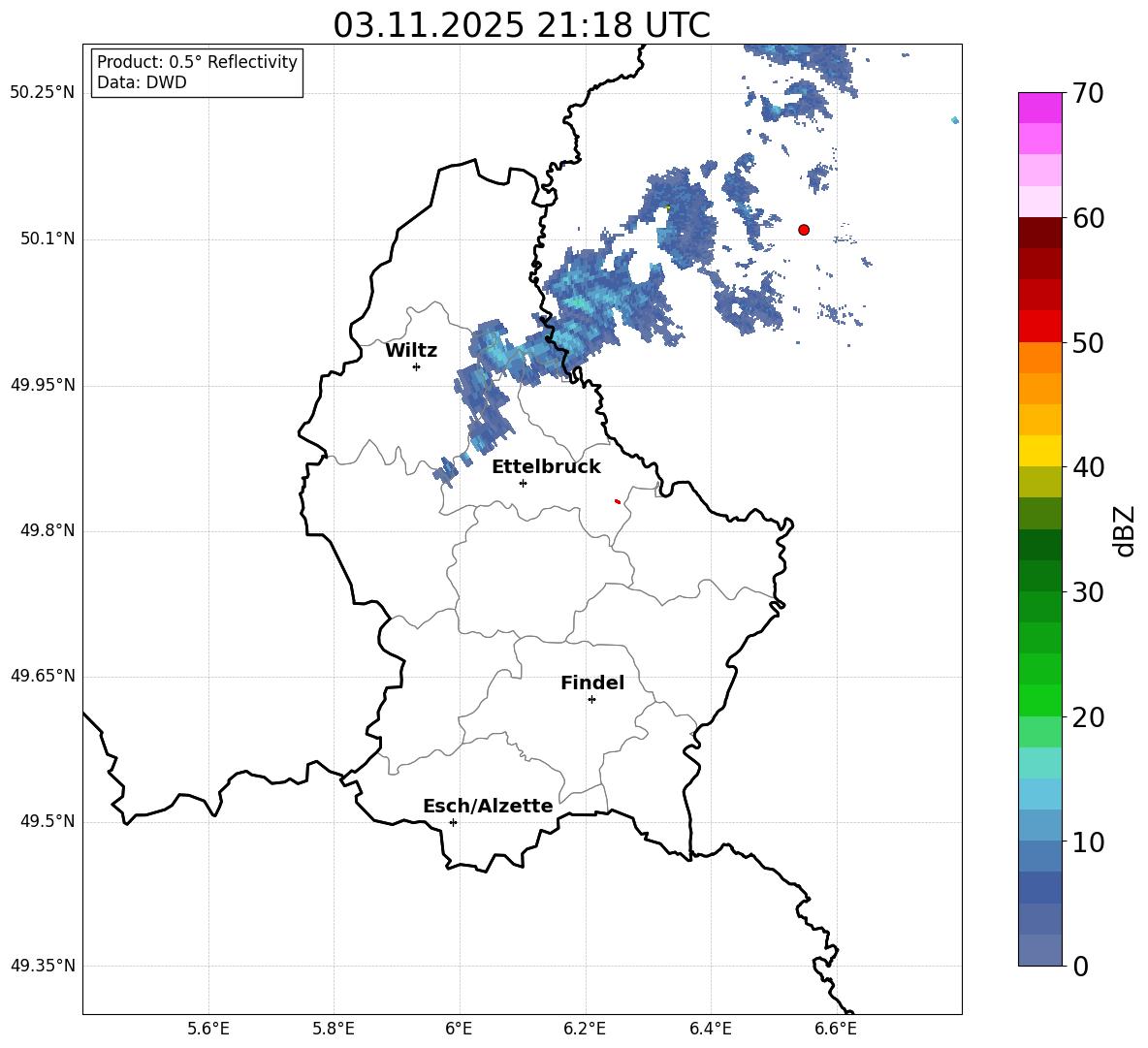The width and height of the screenshot is (1148, 1048).
Task: Click the 49.8°N latitude label
Action: [x=48, y=530]
